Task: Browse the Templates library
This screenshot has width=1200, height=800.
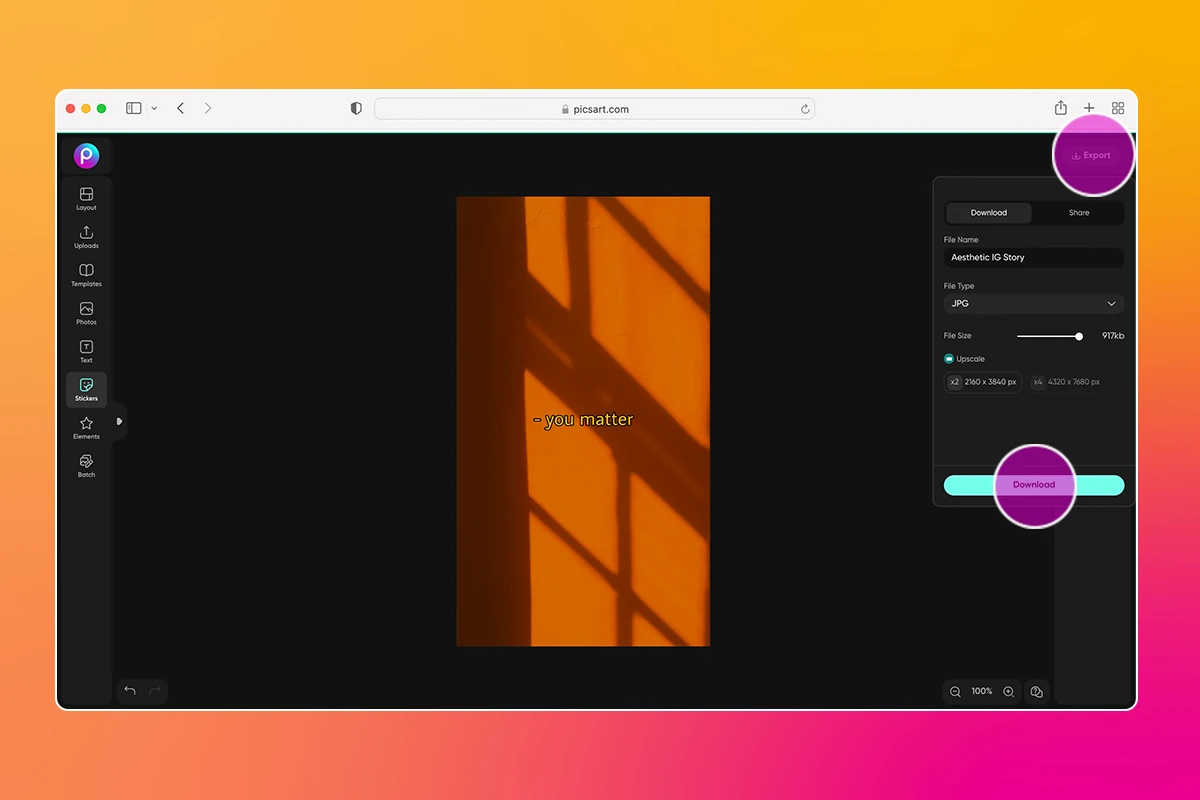Action: (86, 274)
